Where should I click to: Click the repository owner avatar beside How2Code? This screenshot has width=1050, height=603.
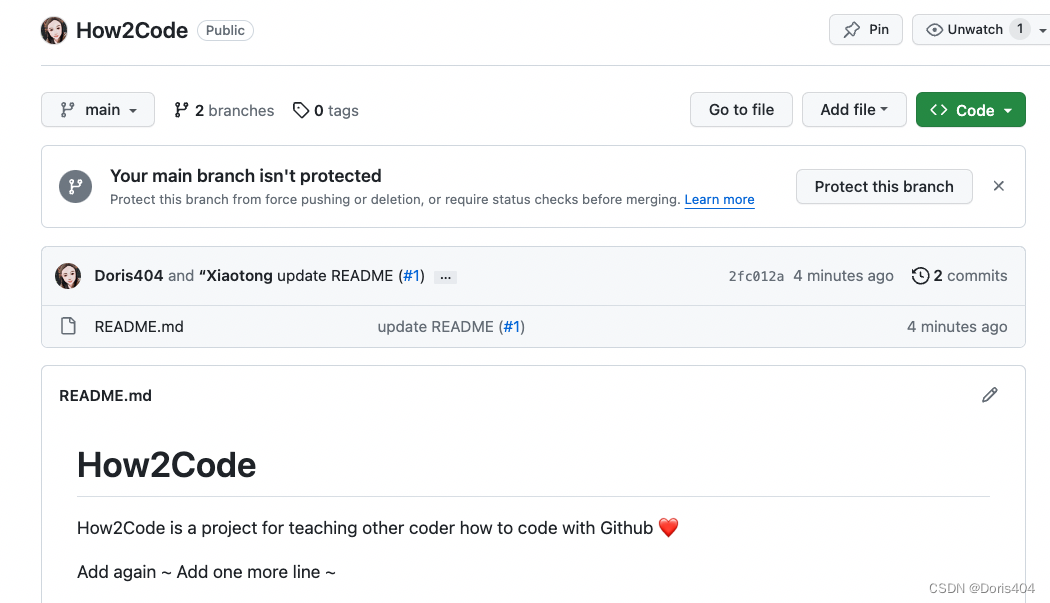click(54, 30)
